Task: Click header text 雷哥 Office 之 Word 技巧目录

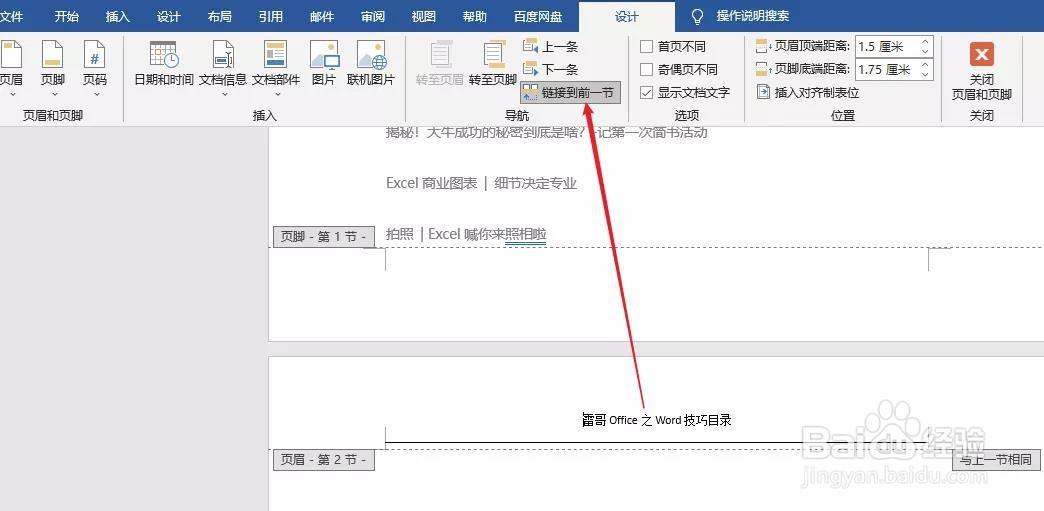Action: (x=657, y=420)
